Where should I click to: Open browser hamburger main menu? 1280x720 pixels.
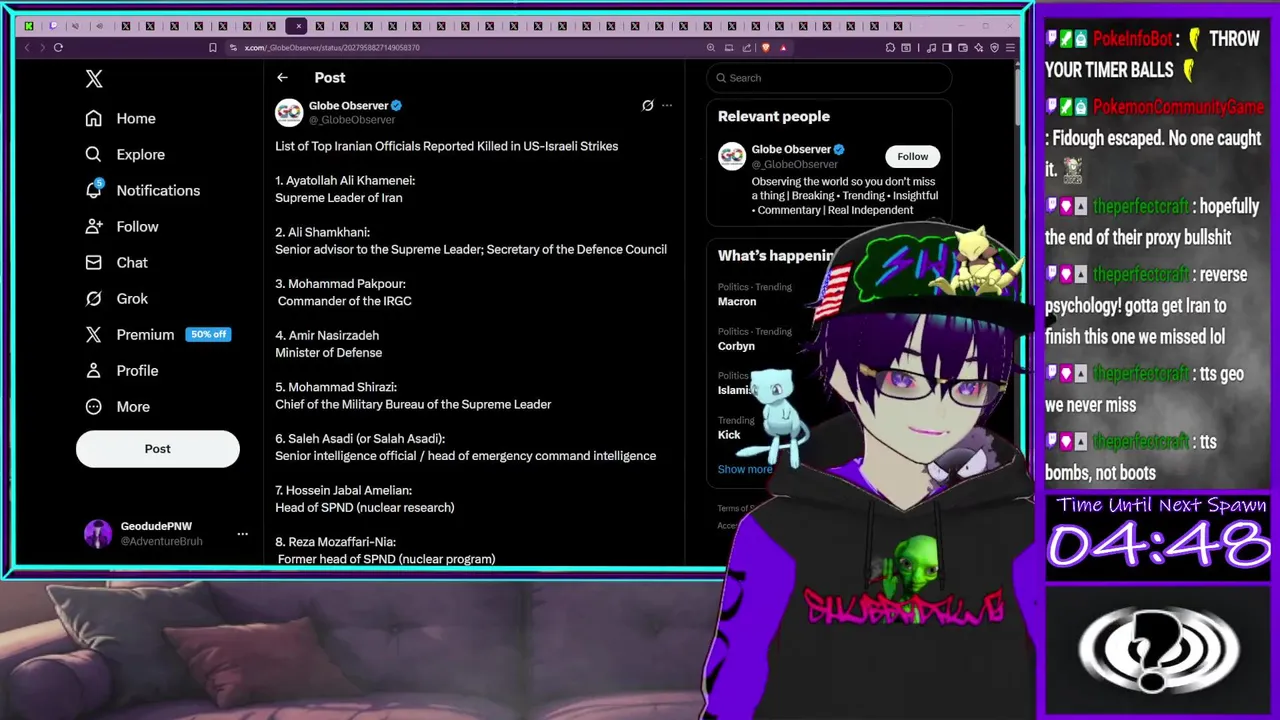pyautogui.click(x=1011, y=47)
